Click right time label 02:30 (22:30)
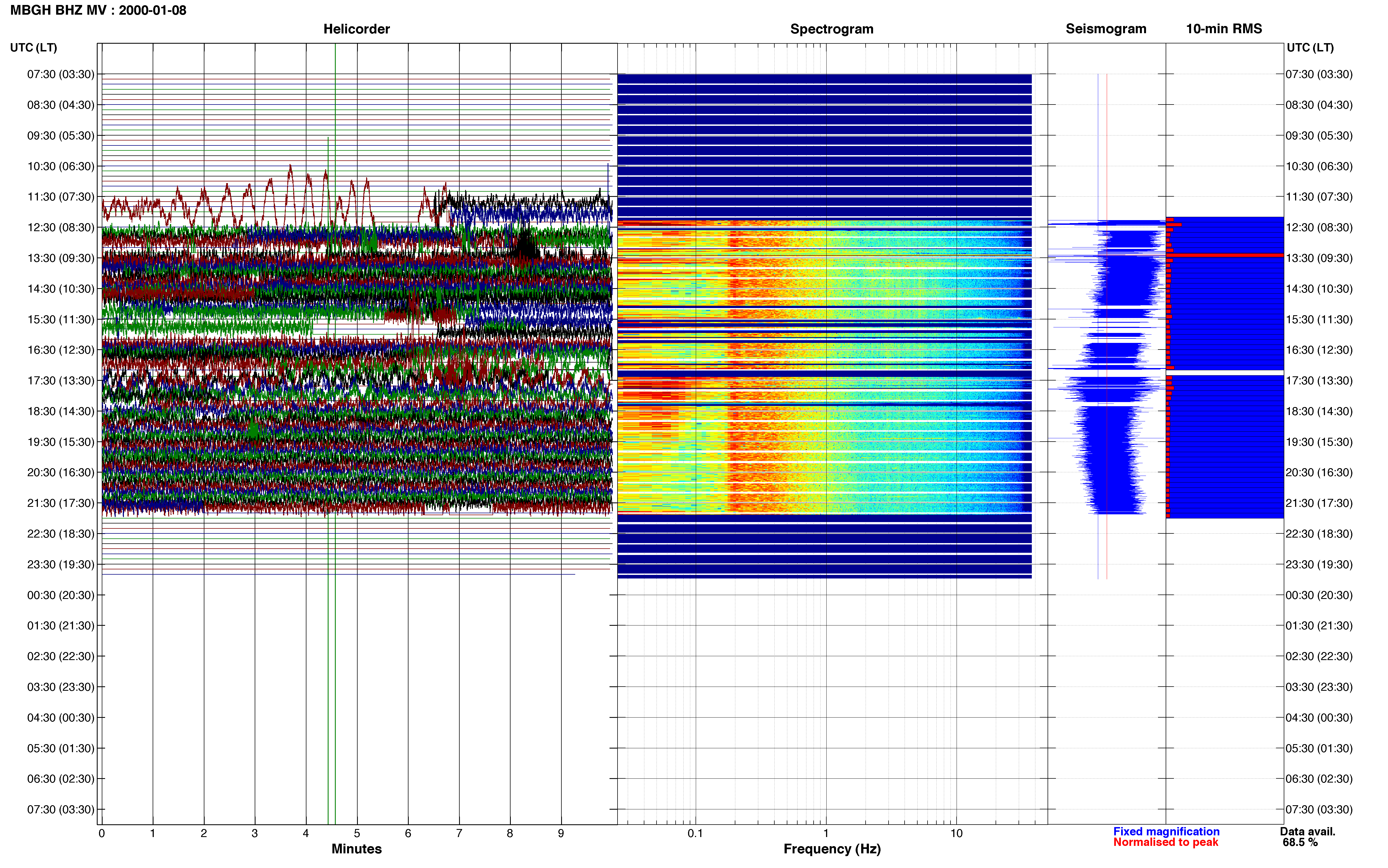Screen dimensions: 1388x868 point(1319,656)
